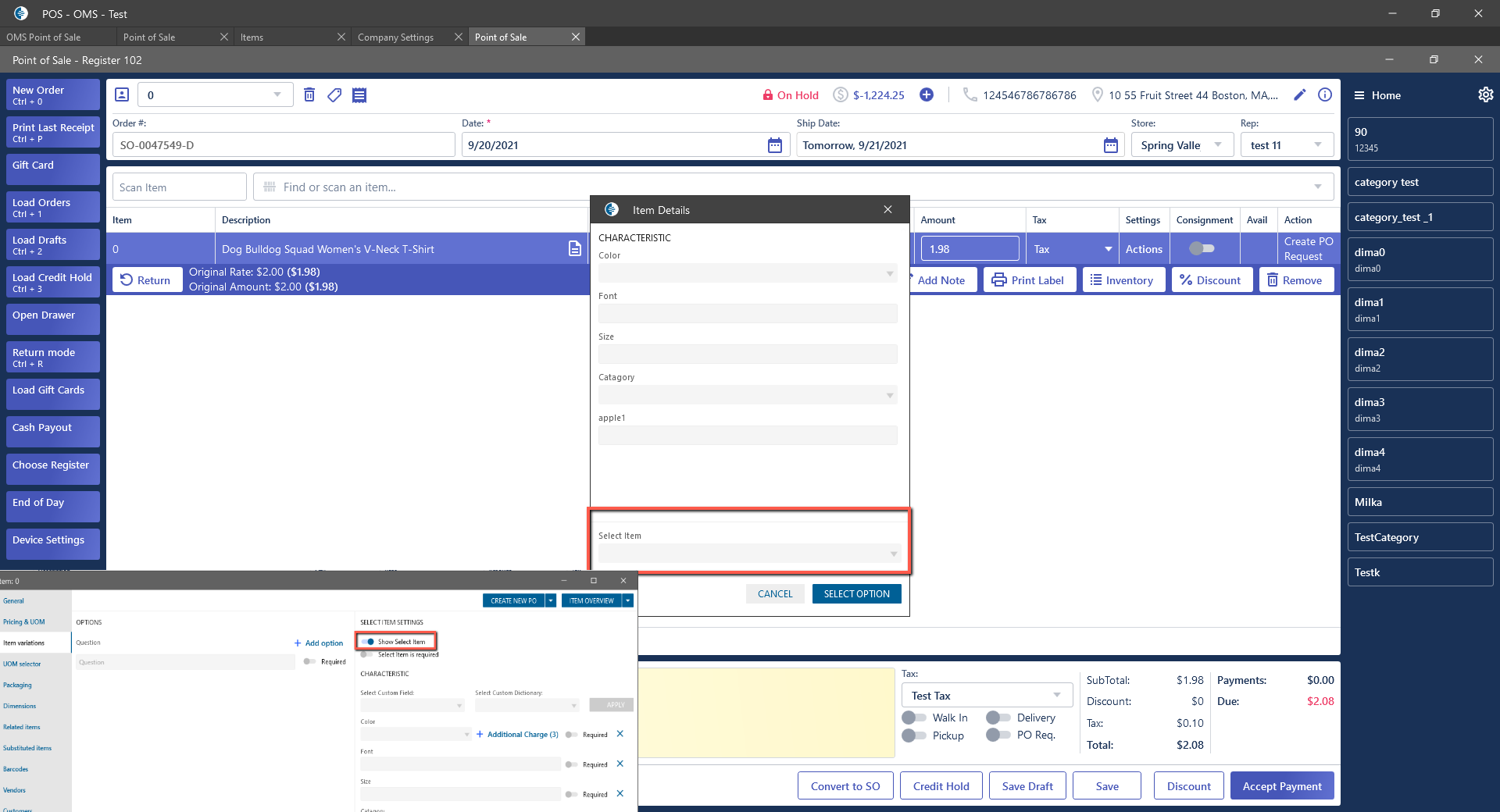Open the item description document icon

click(x=575, y=248)
